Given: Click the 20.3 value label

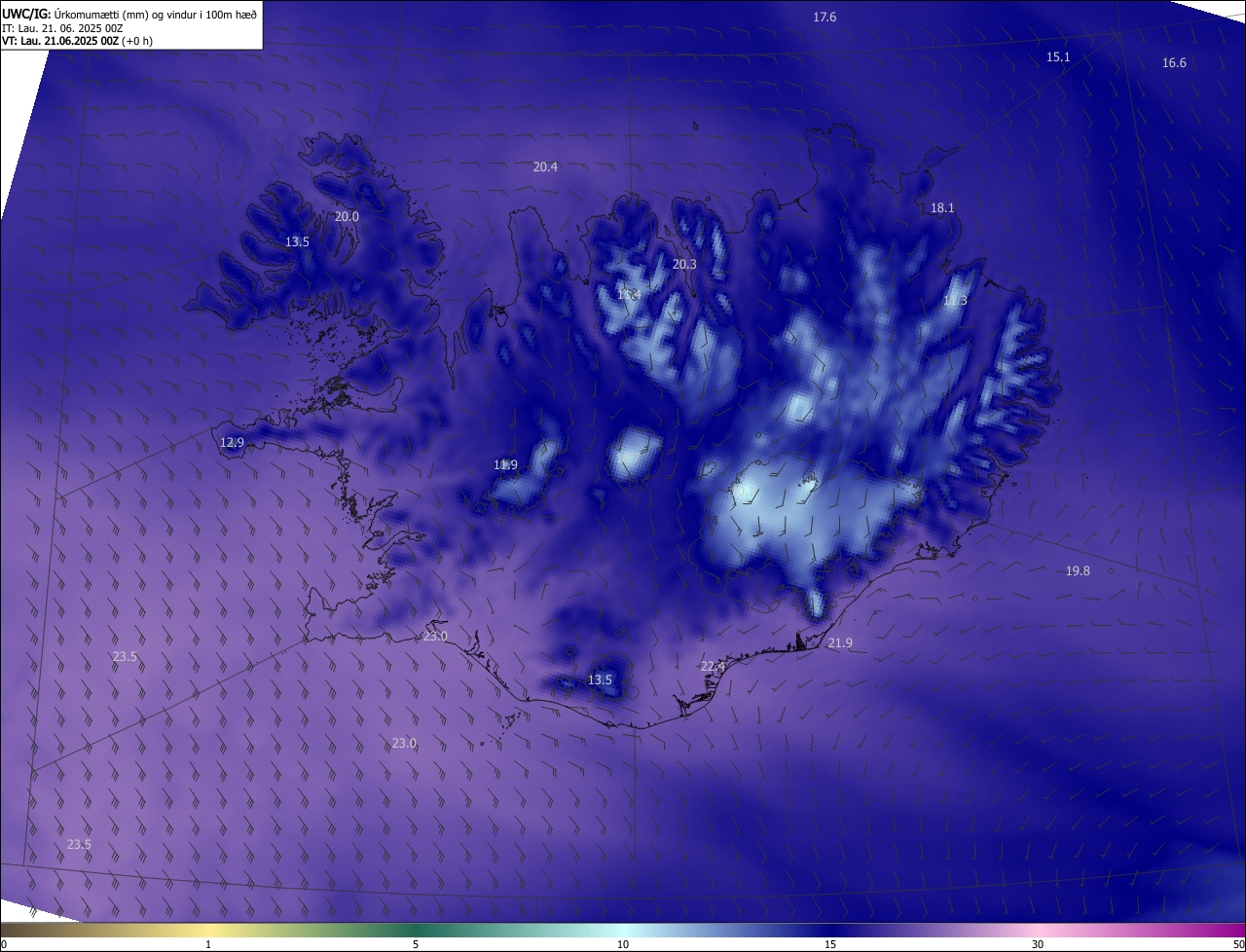Looking at the screenshot, I should [684, 265].
